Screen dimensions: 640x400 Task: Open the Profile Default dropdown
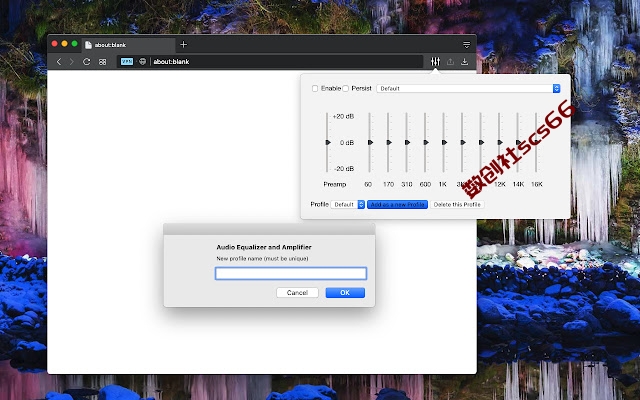point(347,204)
